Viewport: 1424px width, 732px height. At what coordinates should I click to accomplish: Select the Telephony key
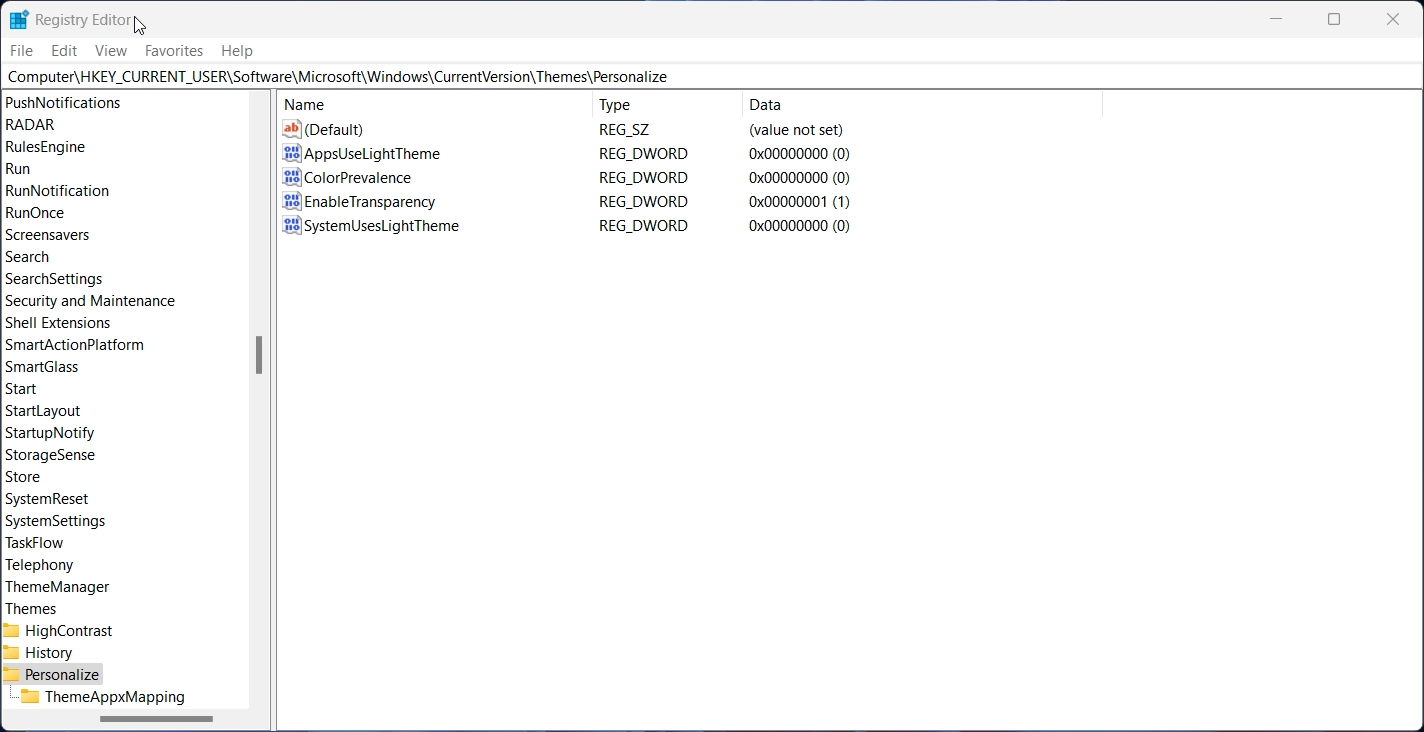click(x=39, y=565)
